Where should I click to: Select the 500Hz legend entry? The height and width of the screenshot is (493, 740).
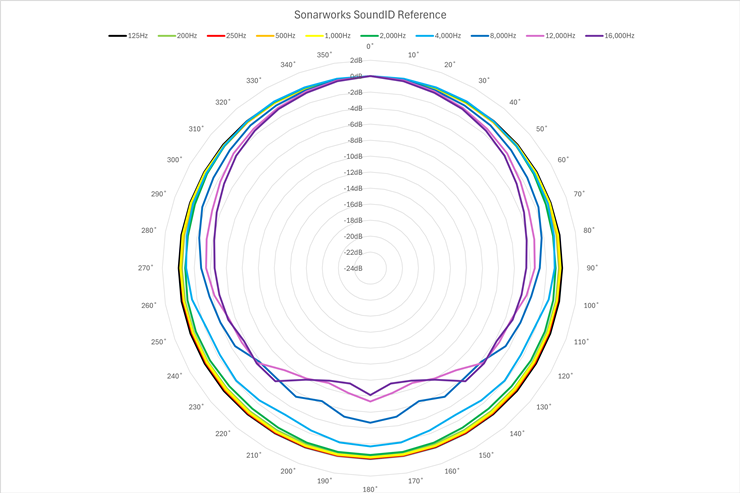coord(276,35)
